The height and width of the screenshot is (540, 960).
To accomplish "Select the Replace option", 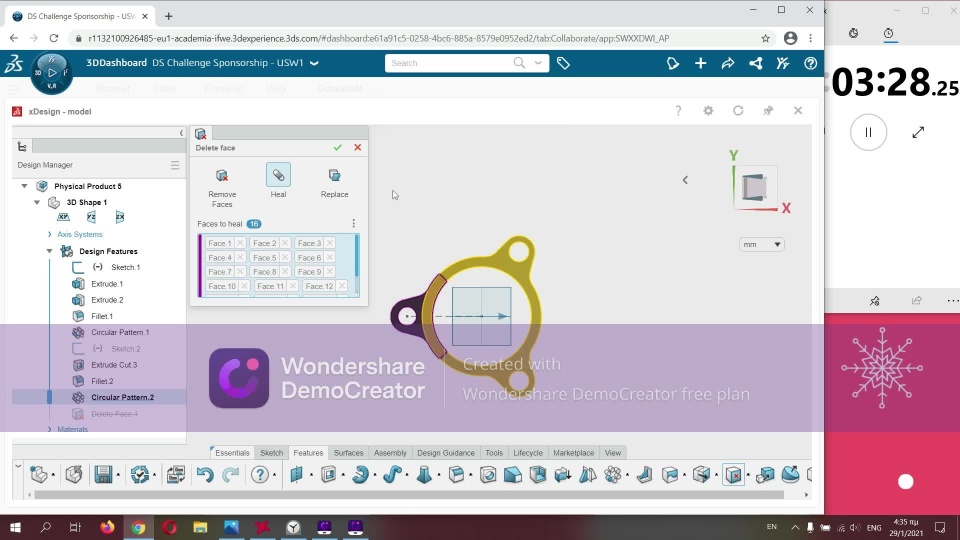I will (x=334, y=182).
